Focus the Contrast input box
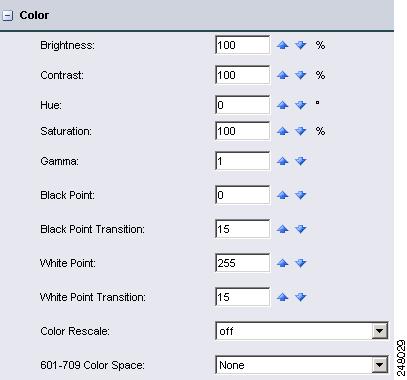The height and width of the screenshot is (380, 407). [x=243, y=75]
